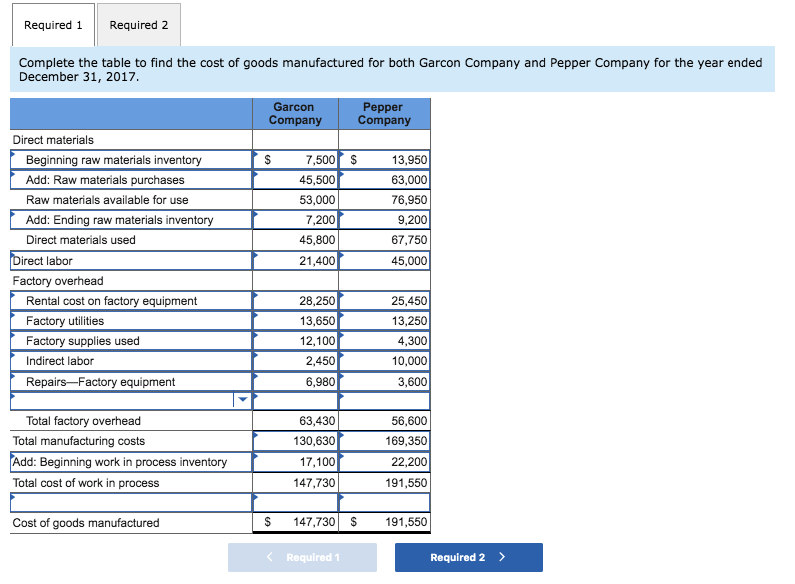Select Add: Beginning work in process inventory label
Image resolution: width=795 pixels, height=584 pixels.
tap(131, 462)
